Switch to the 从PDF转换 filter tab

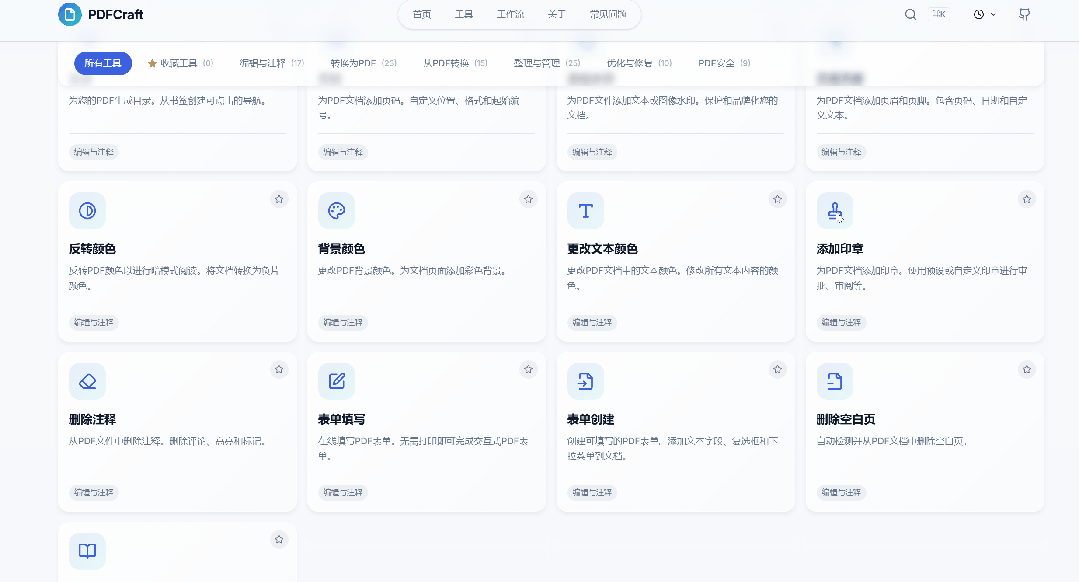click(x=456, y=63)
